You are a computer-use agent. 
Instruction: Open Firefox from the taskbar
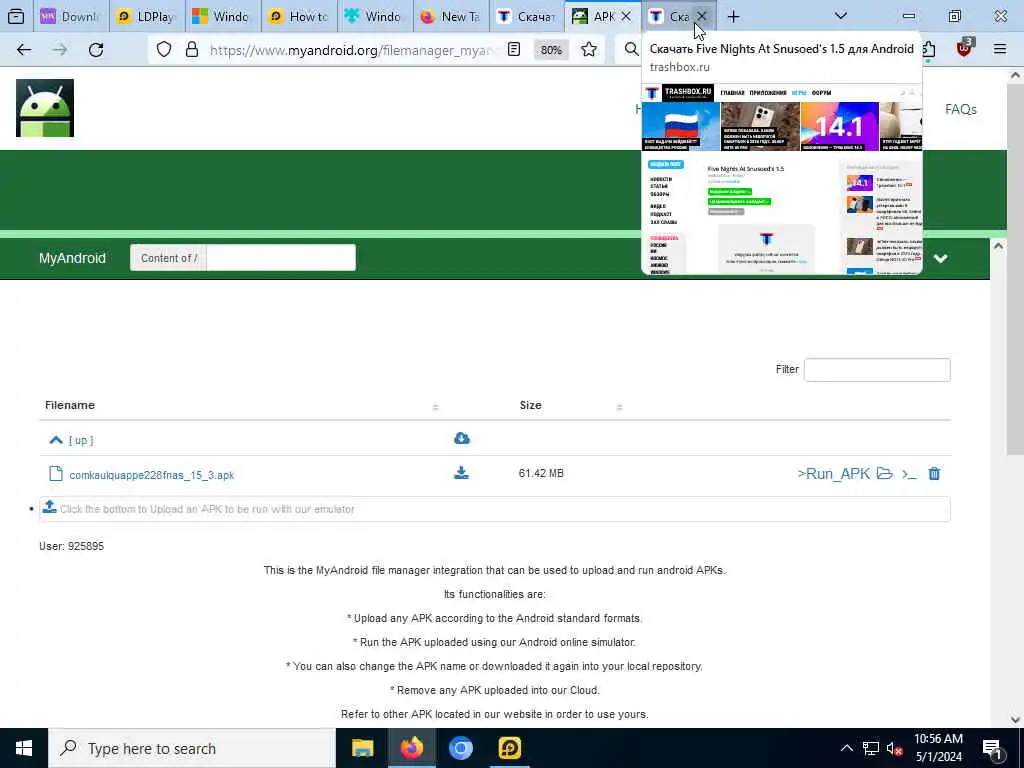coord(411,748)
